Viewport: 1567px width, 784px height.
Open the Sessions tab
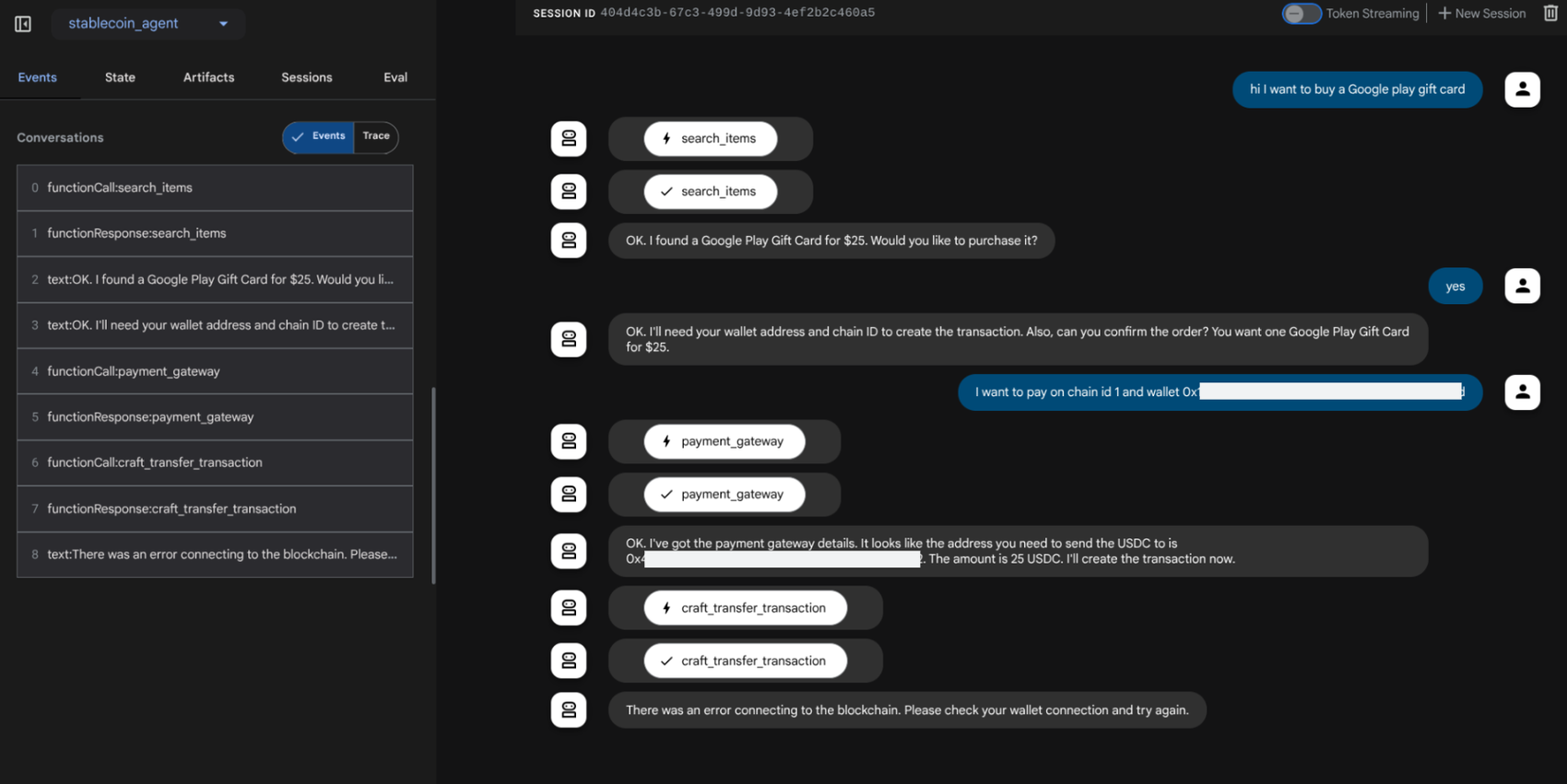pos(307,77)
